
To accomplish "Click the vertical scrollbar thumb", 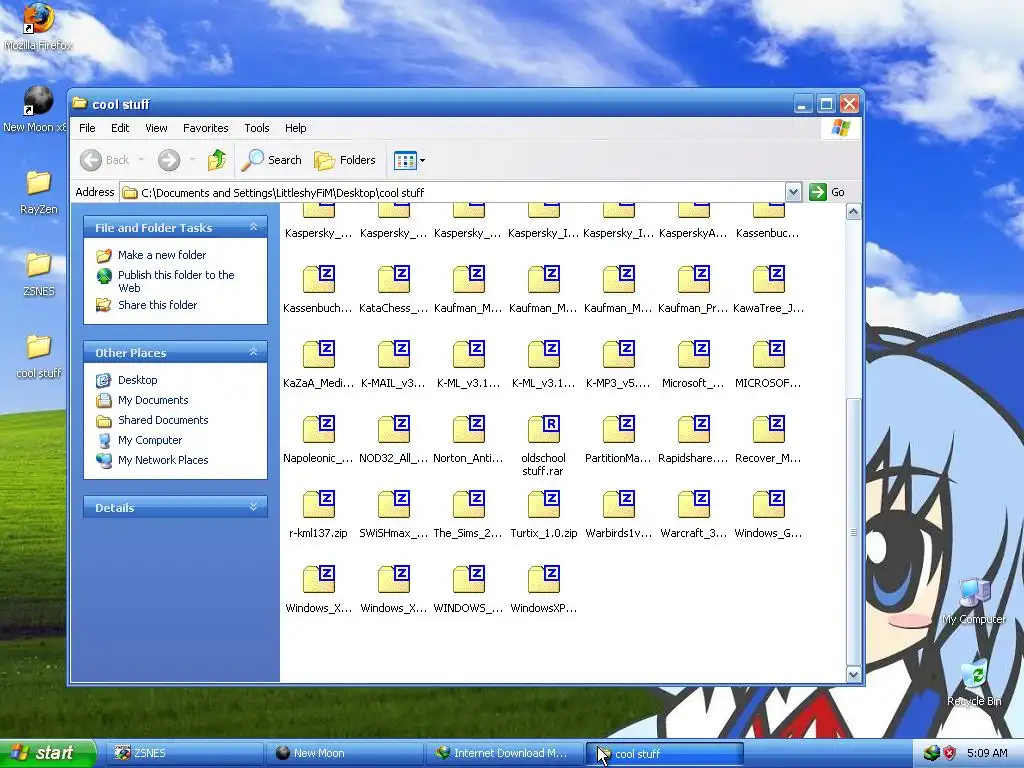I will (x=854, y=532).
